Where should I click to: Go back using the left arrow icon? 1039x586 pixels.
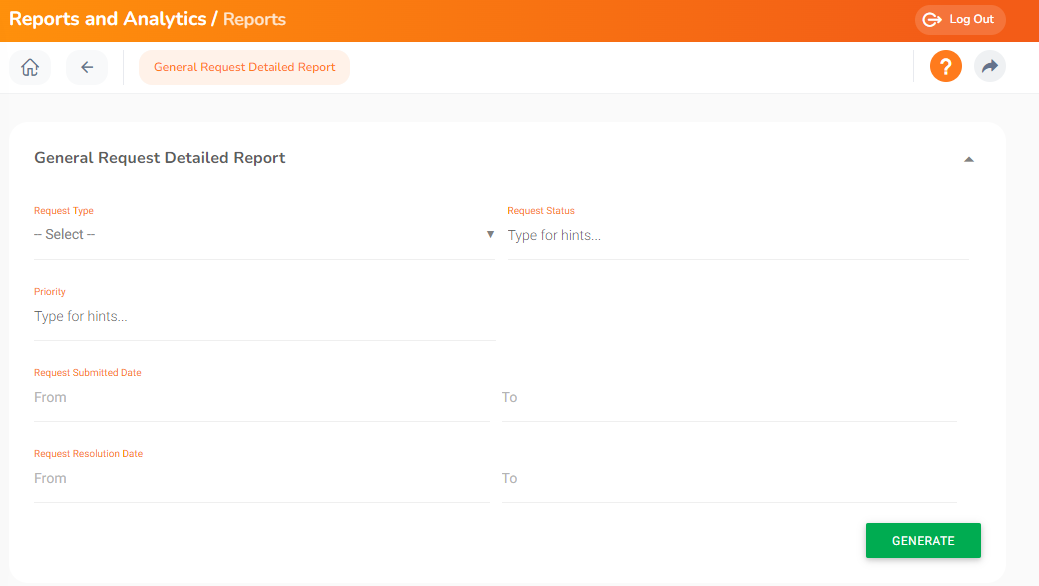pos(87,67)
